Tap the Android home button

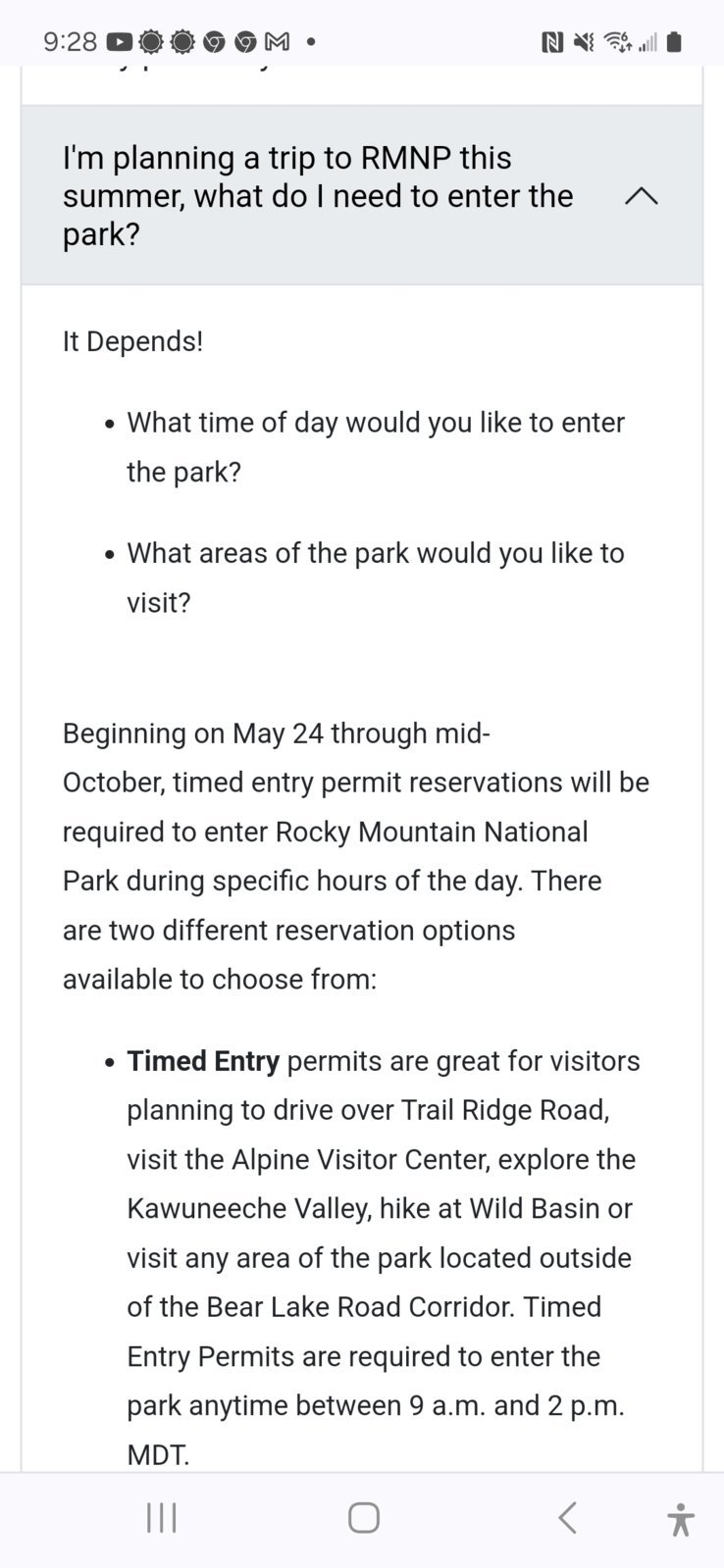363,1518
